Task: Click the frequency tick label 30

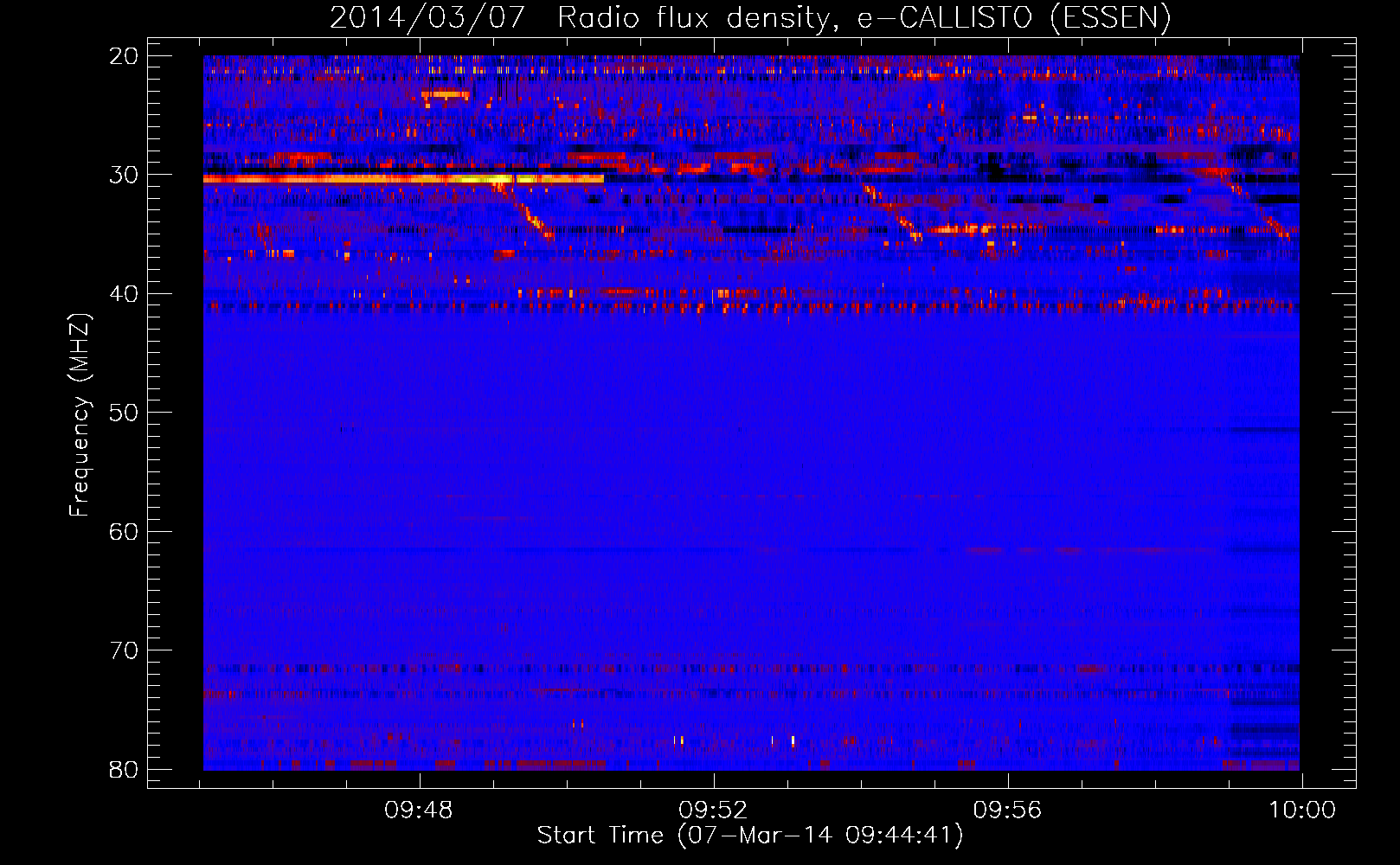Action: click(124, 175)
